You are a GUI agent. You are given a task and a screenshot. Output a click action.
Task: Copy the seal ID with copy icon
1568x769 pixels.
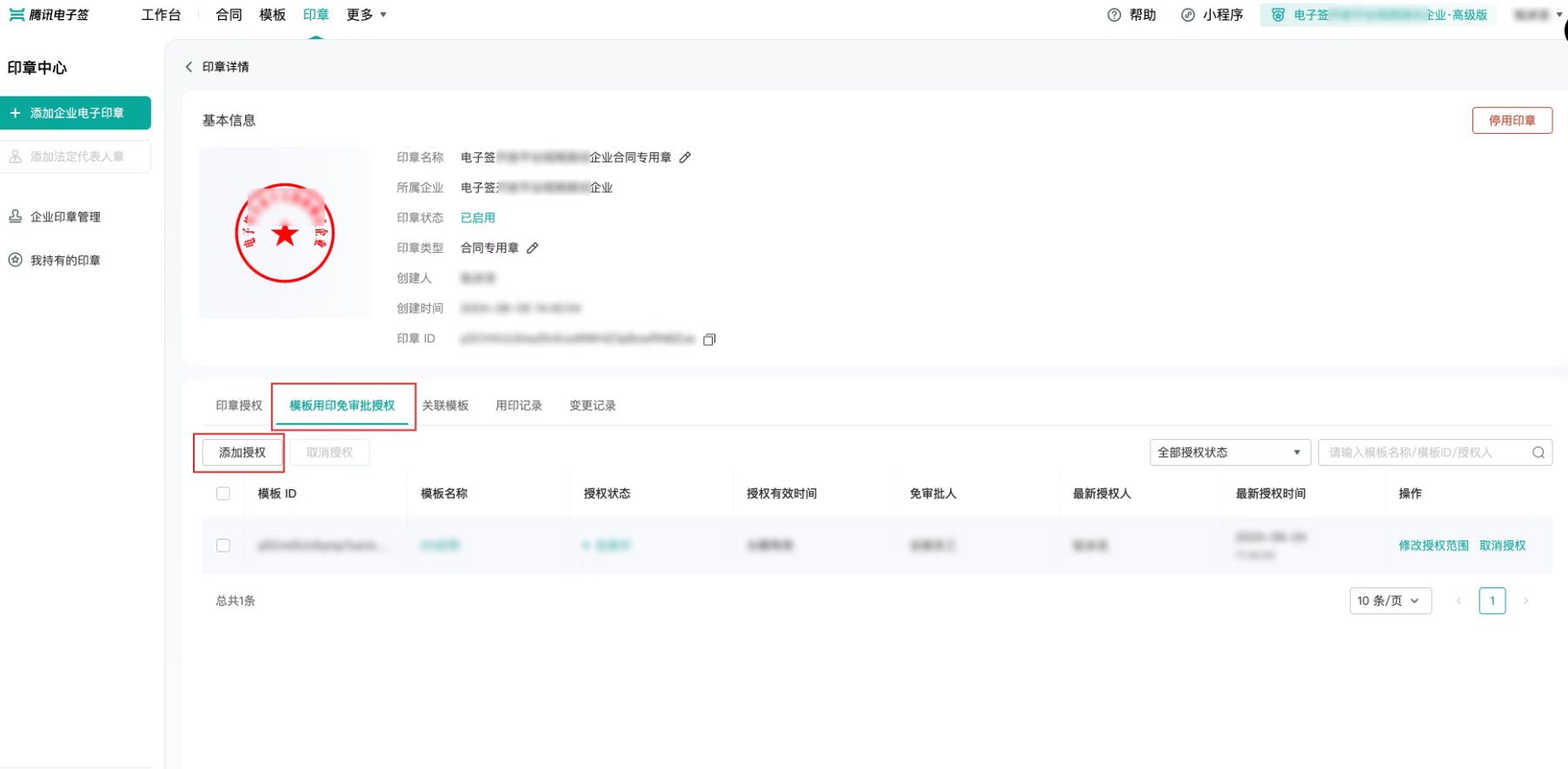click(709, 340)
